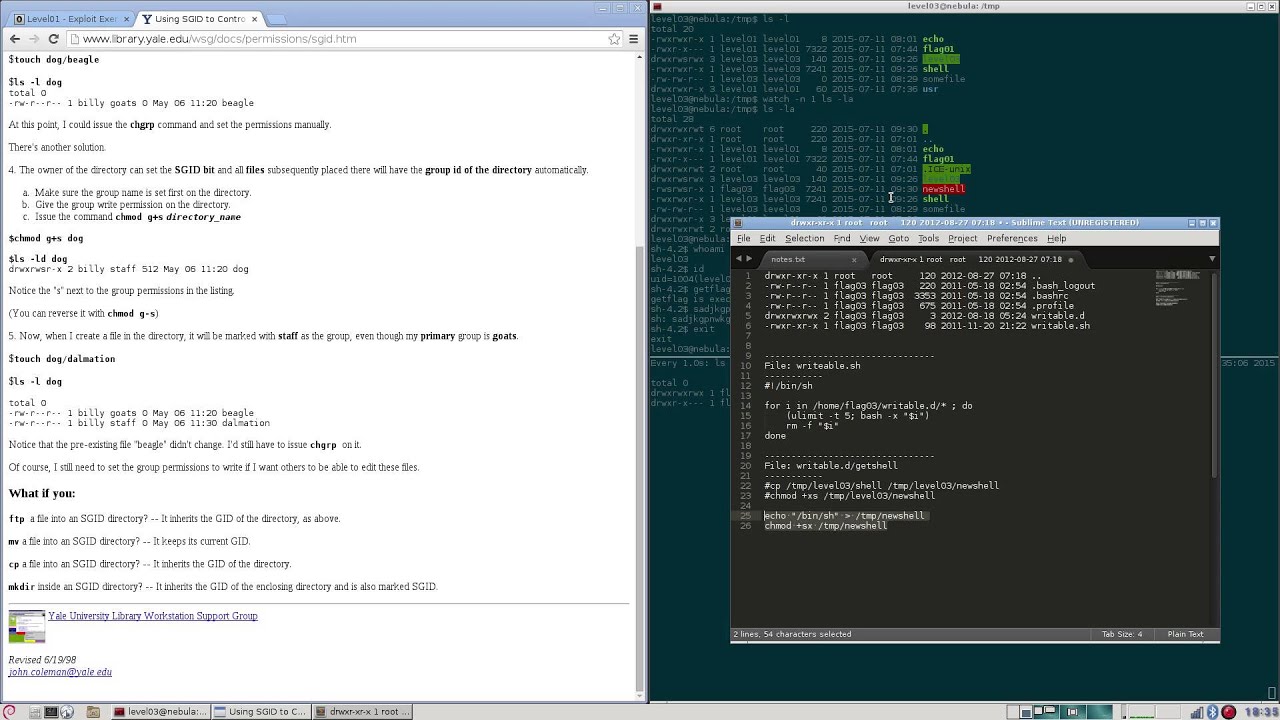Click status text '2 lines, 54 characters selected'
Viewport: 1280px width, 720px height.
pyautogui.click(x=792, y=634)
